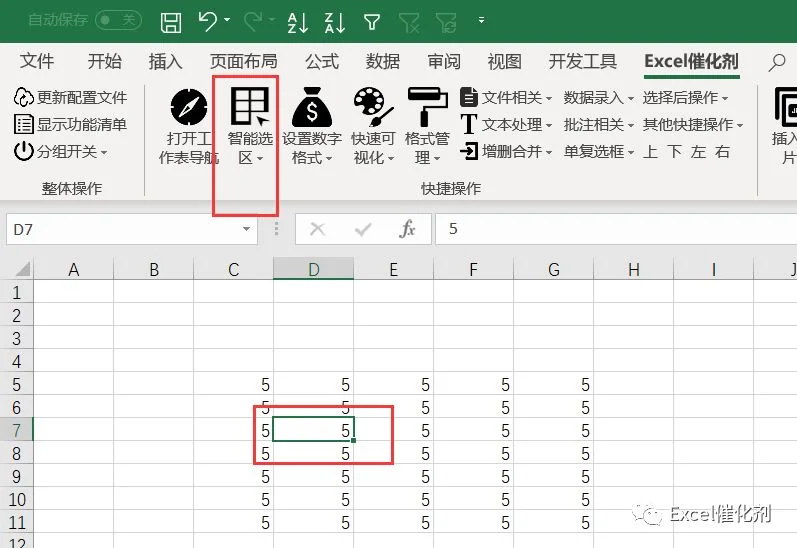Switch to the 公式 tab
This screenshot has height=548, width=797.
click(322, 61)
